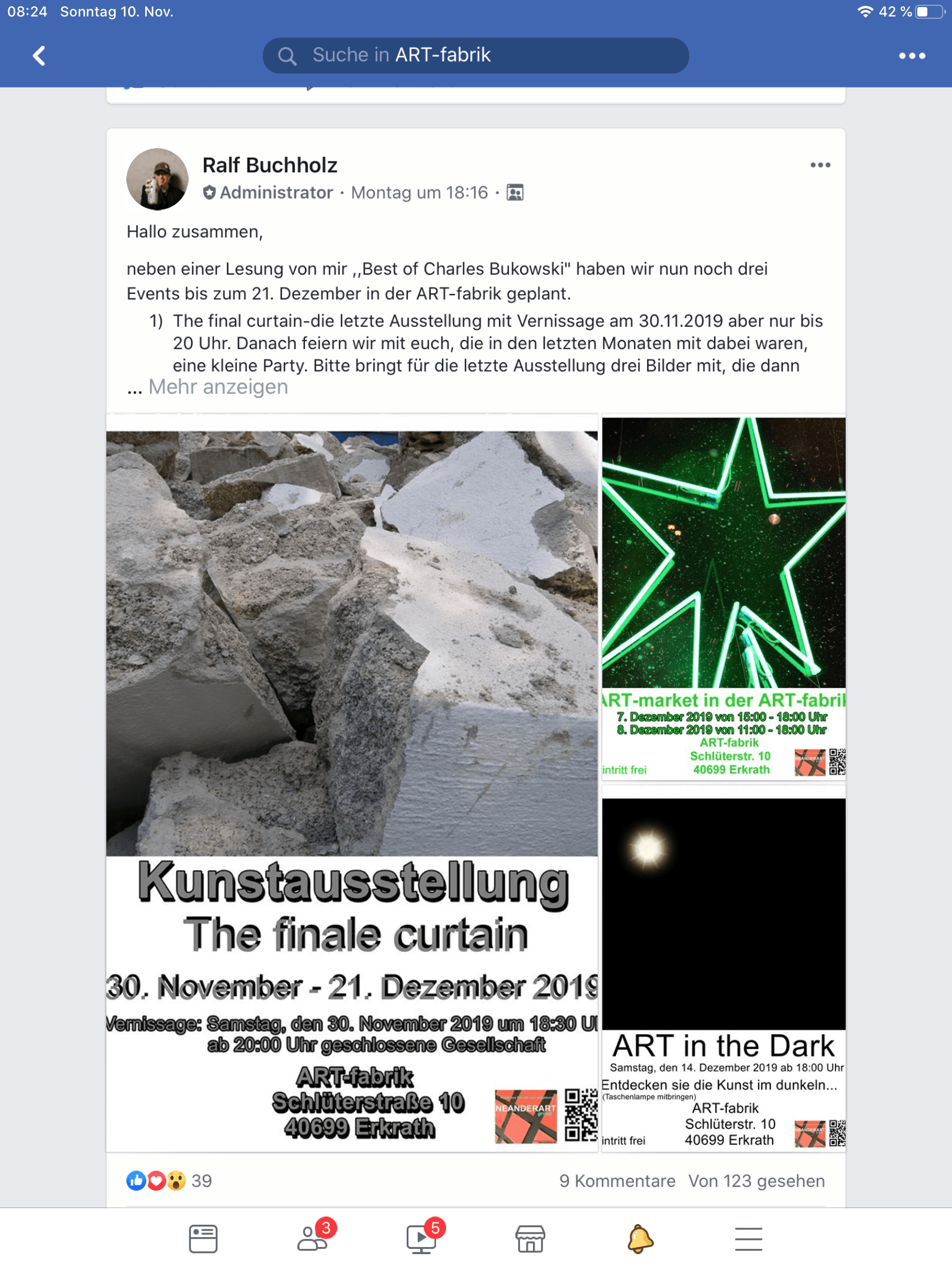Tap the search field Suche in ART-fabrik
The image size is (952, 1270).
475,55
